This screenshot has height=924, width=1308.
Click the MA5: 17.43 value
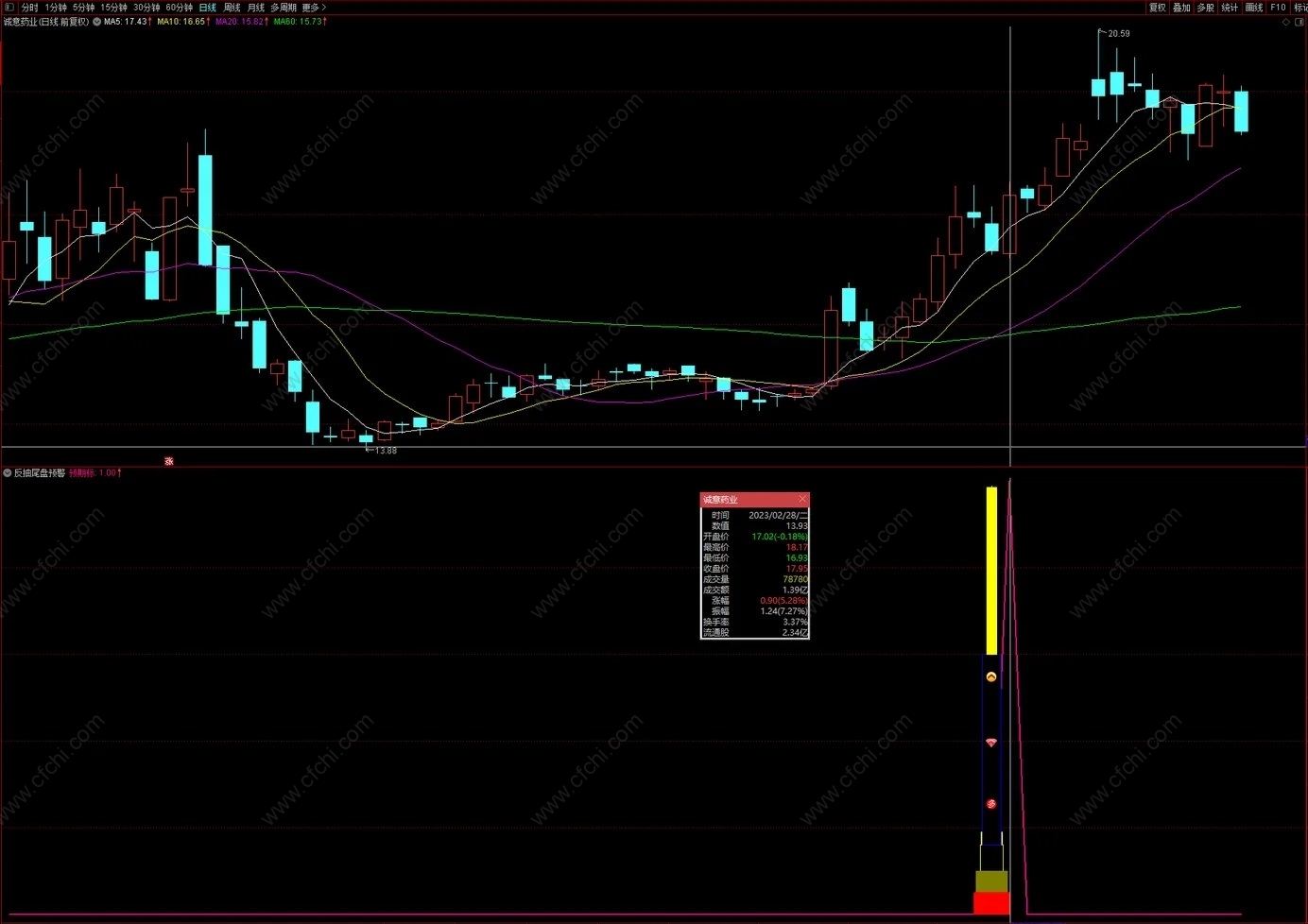pos(128,21)
